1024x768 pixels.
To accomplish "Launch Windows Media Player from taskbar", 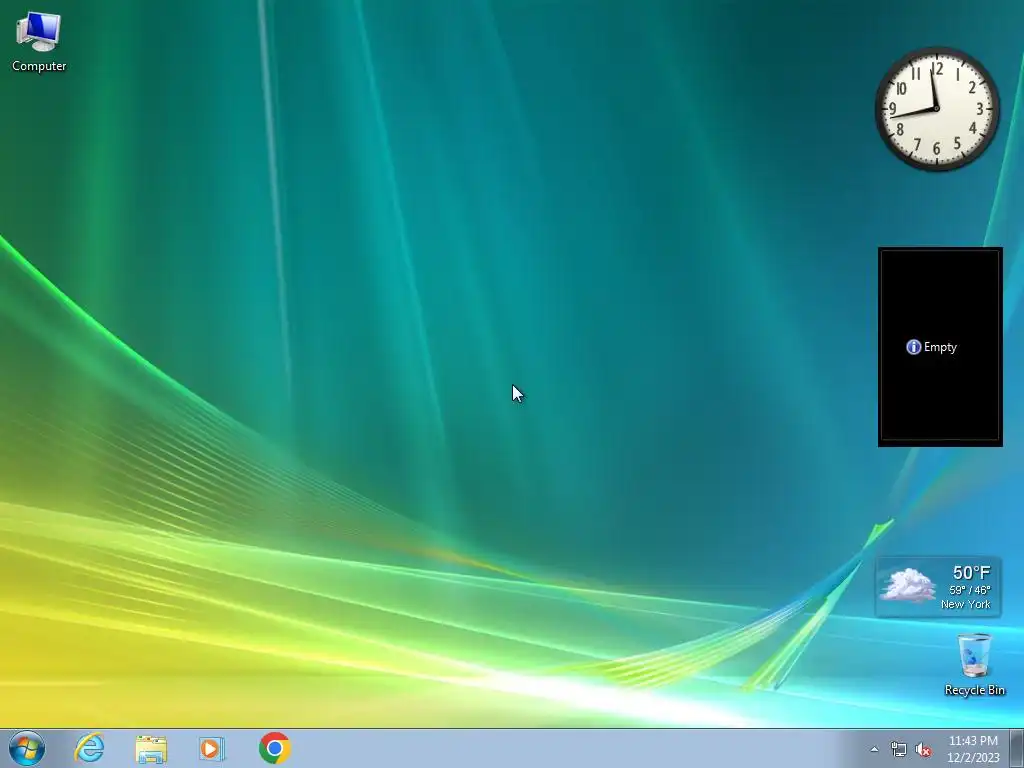I will pos(212,748).
